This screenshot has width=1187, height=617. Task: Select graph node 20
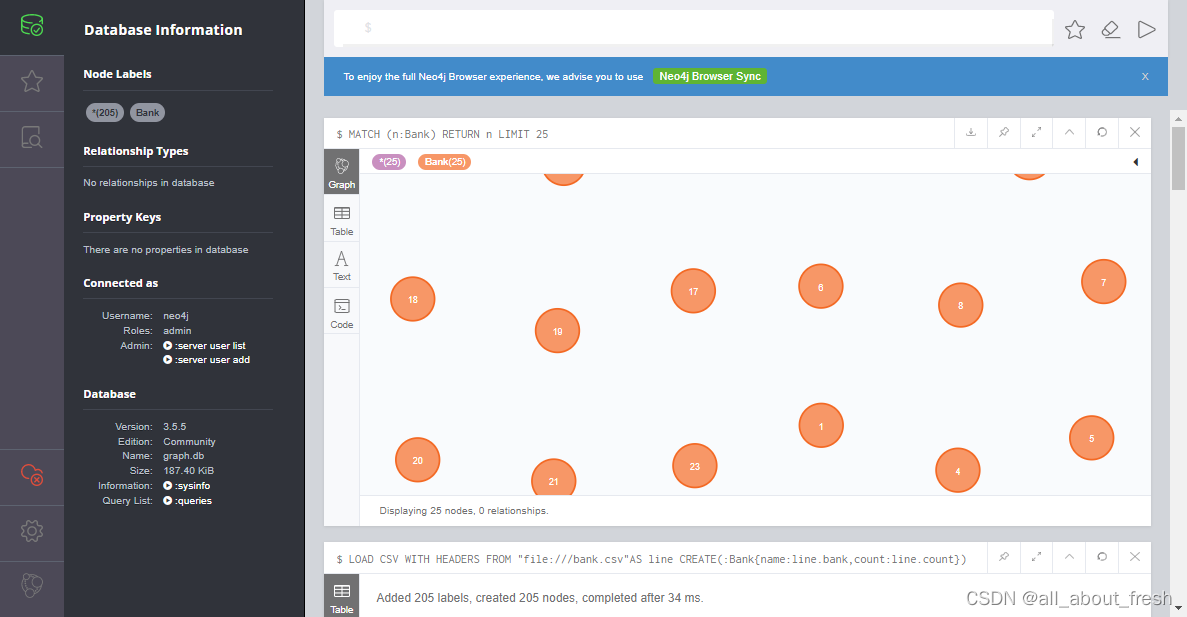(418, 460)
